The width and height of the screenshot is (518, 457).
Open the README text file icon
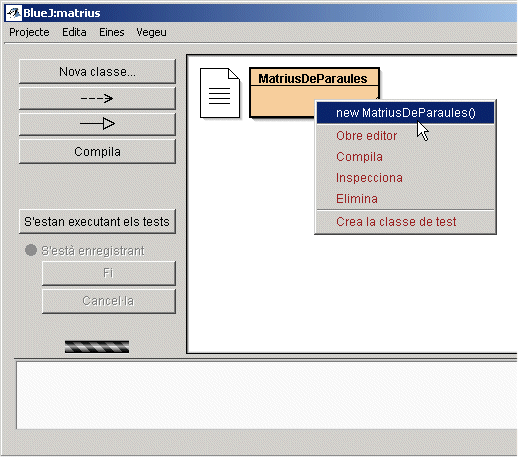pos(220,93)
